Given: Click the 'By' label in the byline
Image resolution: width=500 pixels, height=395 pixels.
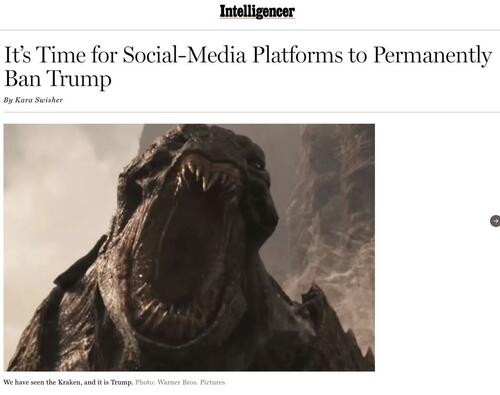Looking at the screenshot, I should (x=8, y=100).
